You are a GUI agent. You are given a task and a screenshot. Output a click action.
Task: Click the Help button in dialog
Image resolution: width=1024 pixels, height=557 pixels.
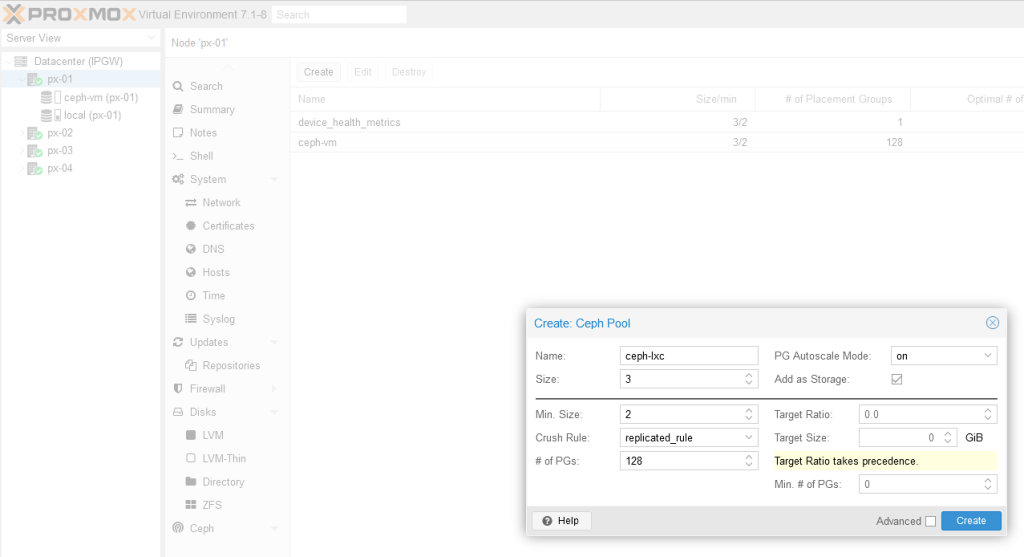(x=562, y=521)
